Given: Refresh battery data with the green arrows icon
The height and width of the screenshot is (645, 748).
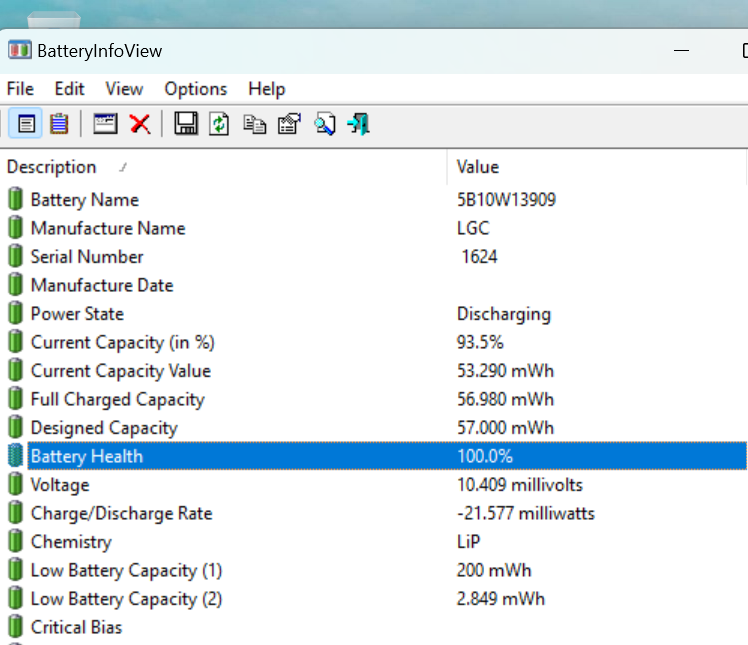Looking at the screenshot, I should [219, 124].
